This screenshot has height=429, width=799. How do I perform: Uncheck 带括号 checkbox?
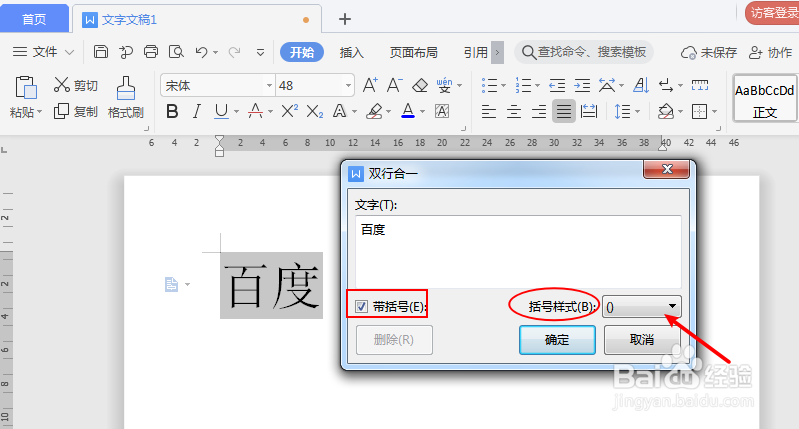(x=361, y=306)
